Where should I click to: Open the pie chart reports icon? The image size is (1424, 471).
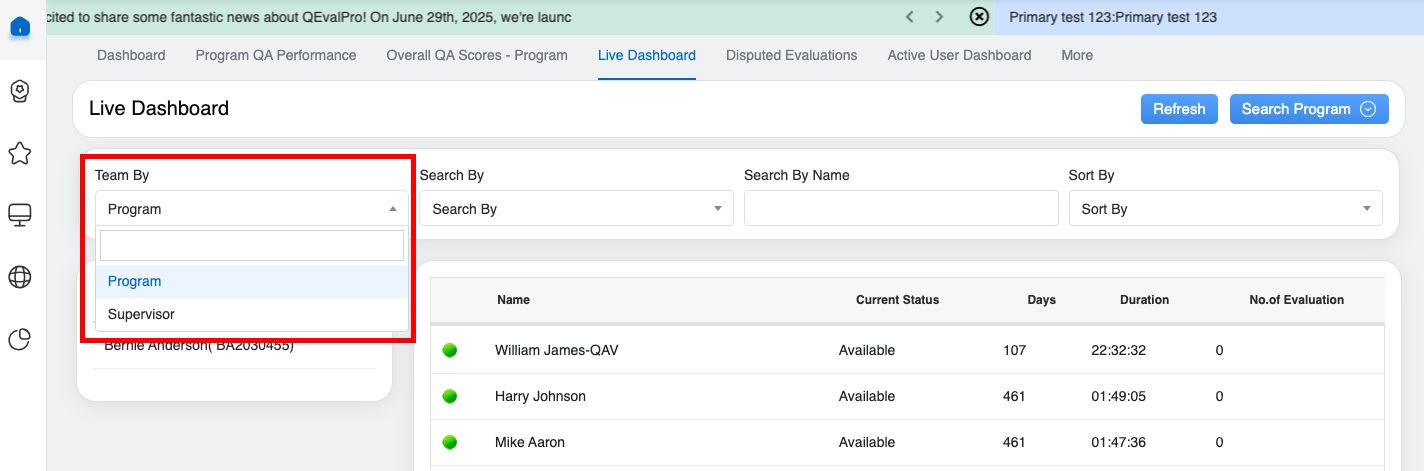(x=20, y=340)
